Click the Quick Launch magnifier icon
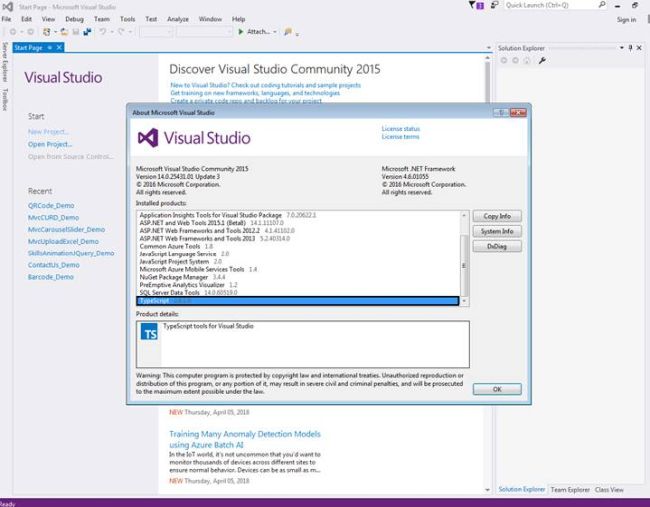The width and height of the screenshot is (650, 507). 602,5
